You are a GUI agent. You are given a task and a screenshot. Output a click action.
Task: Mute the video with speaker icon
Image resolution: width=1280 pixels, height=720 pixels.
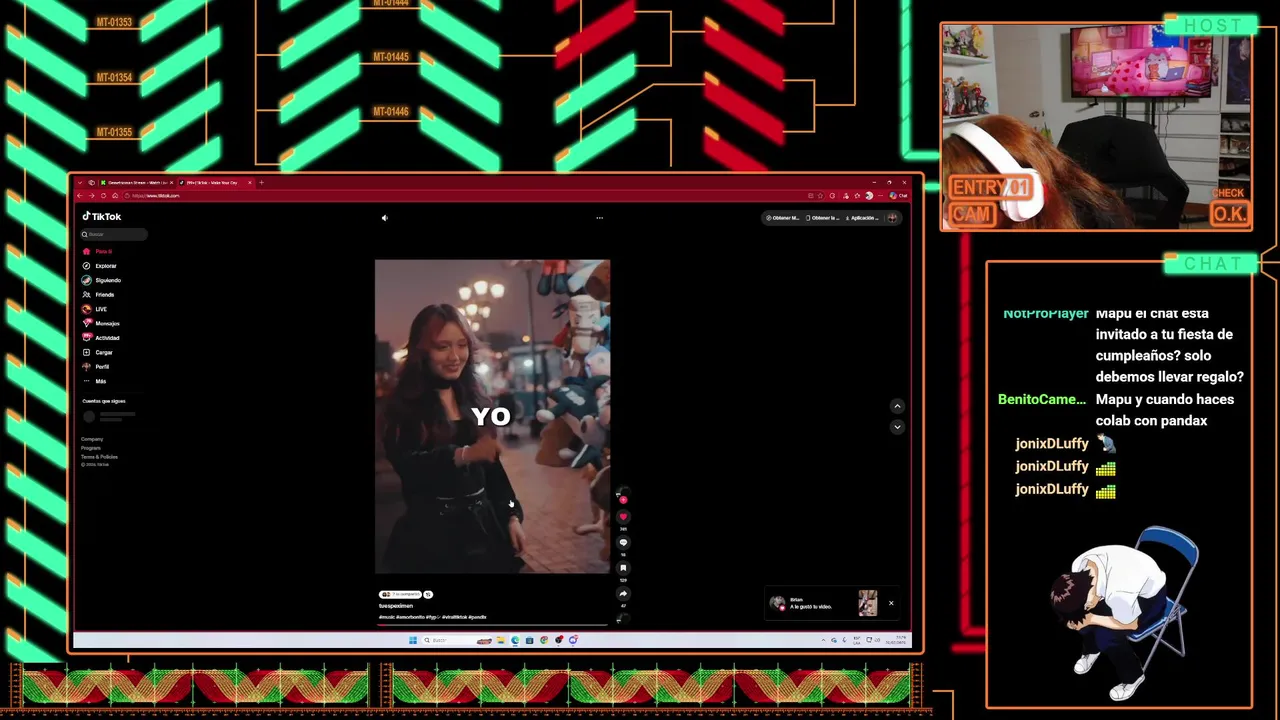tap(385, 218)
